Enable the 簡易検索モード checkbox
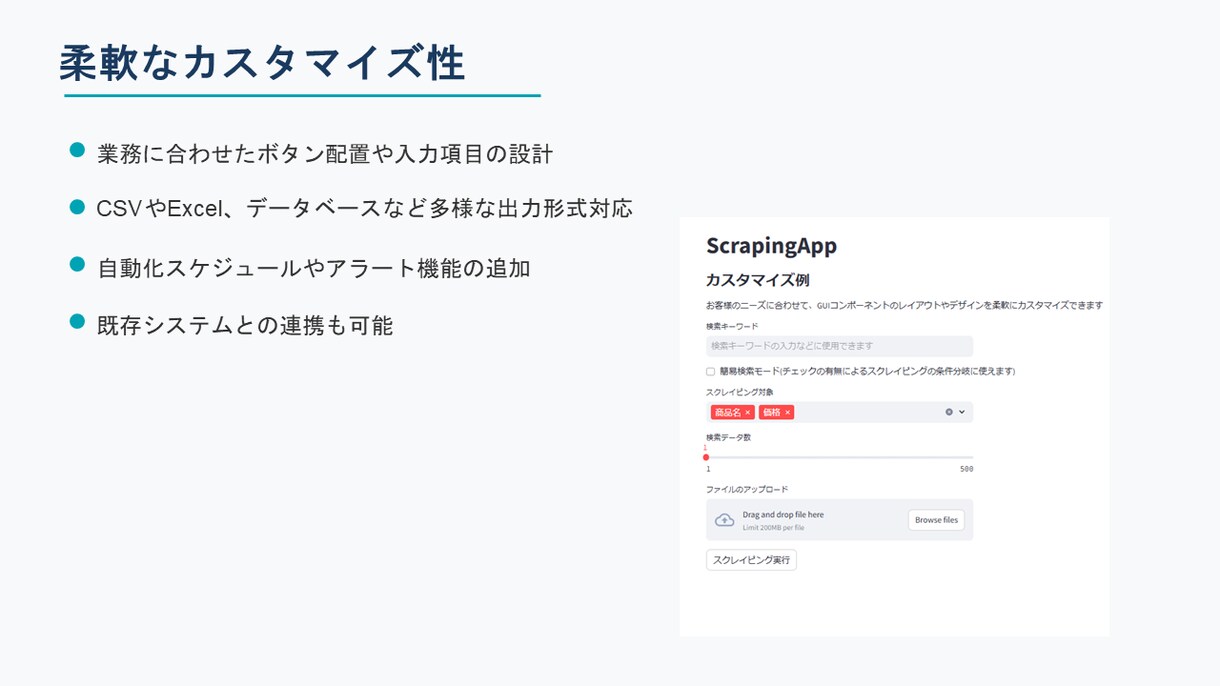 711,371
